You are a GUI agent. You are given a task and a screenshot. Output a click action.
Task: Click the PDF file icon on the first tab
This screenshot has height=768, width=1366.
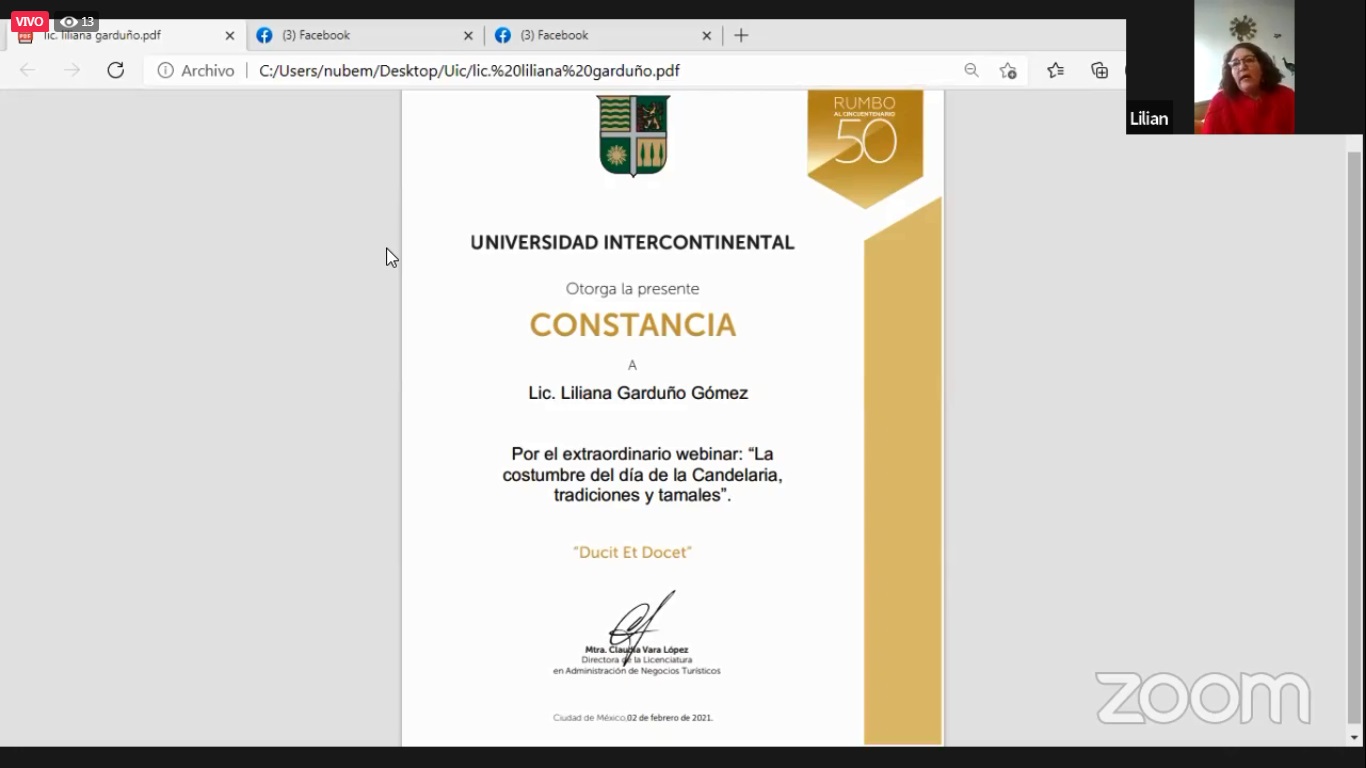click(25, 37)
